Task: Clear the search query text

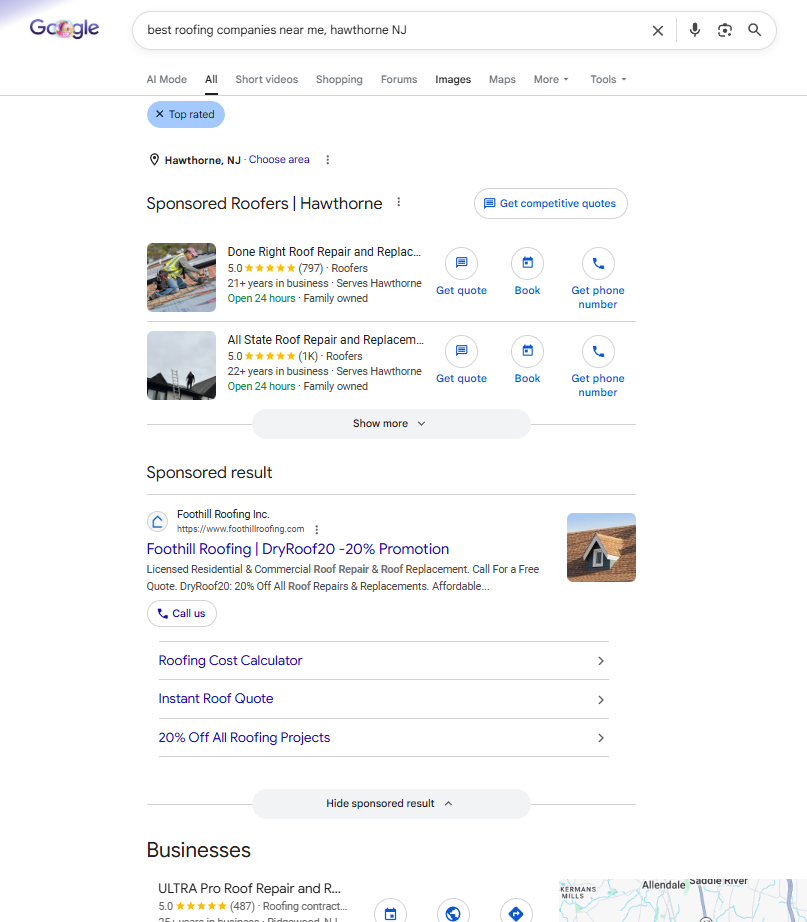Action: (658, 31)
